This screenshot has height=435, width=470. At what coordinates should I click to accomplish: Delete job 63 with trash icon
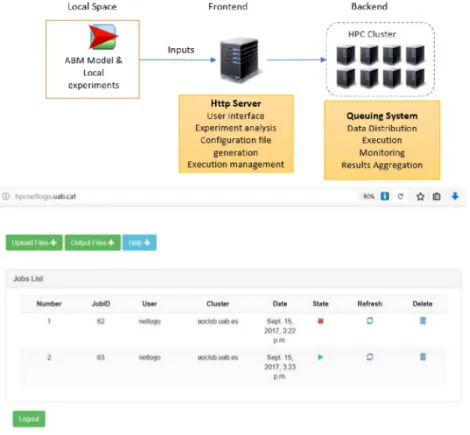pyautogui.click(x=423, y=357)
